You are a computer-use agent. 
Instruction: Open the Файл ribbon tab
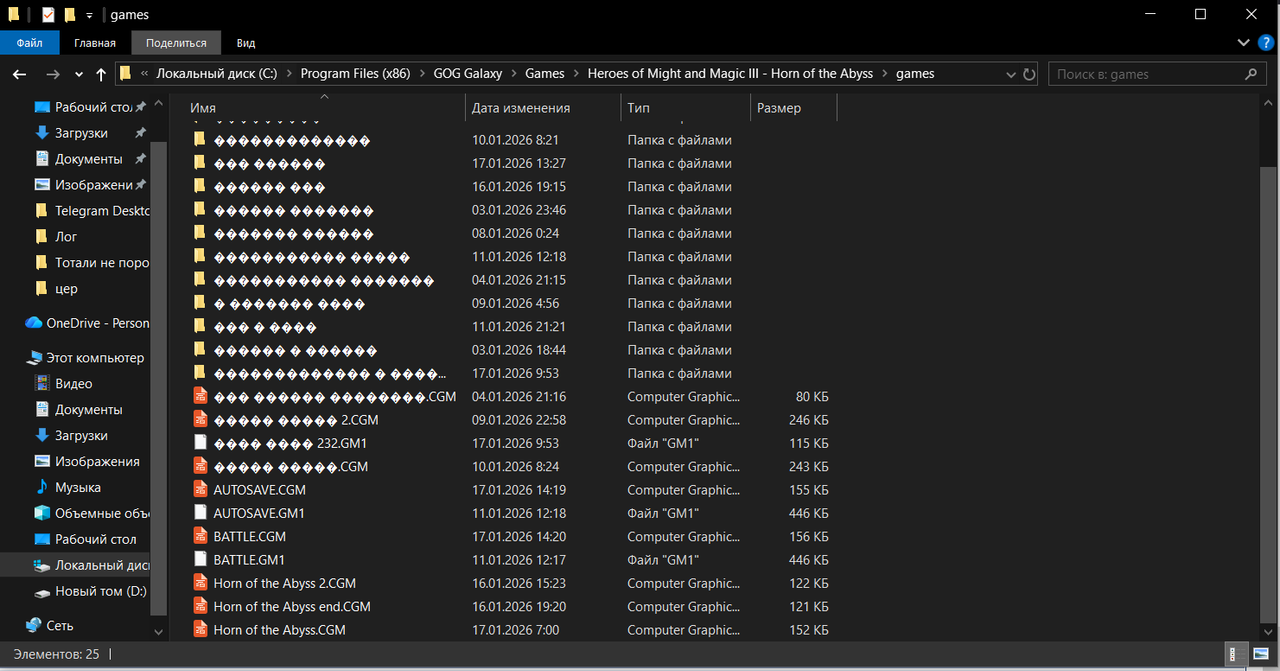[x=29, y=43]
